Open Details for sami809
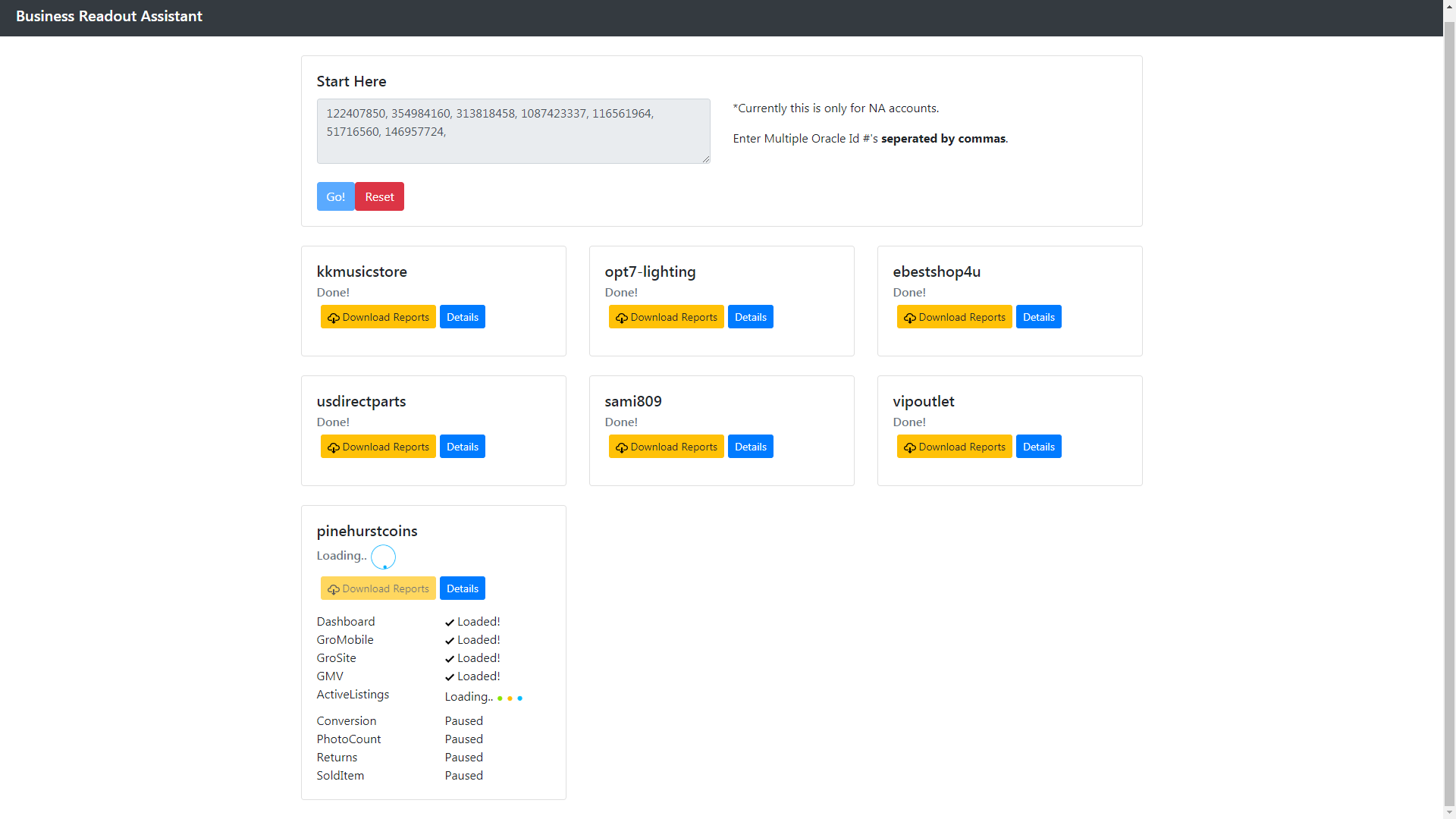 (x=750, y=447)
